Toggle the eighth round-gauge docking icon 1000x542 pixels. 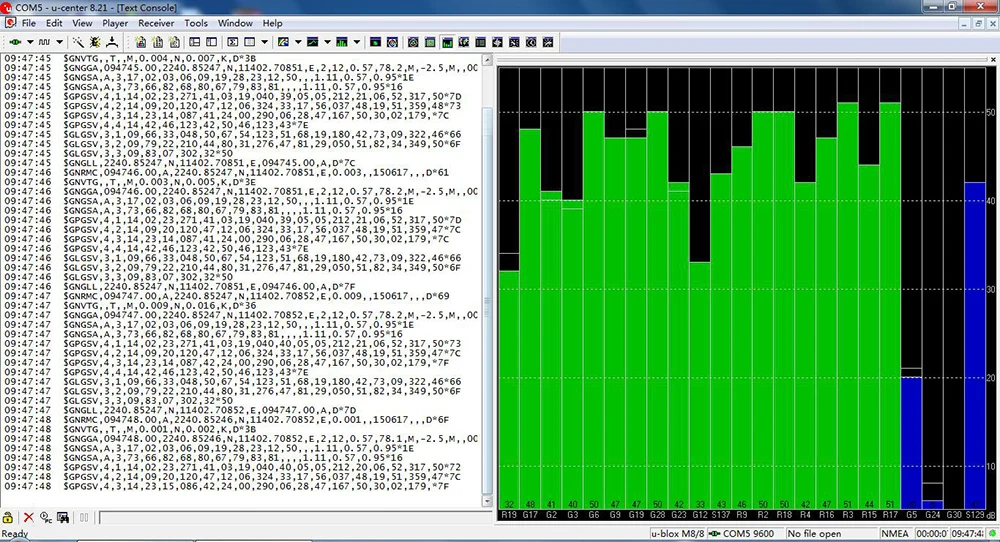pyautogui.click(x=531, y=42)
